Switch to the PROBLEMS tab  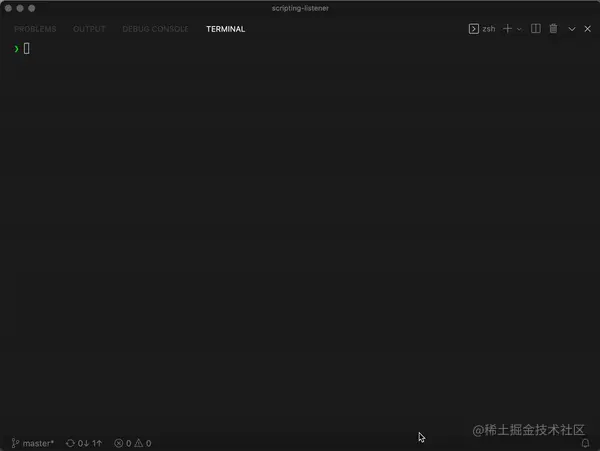(x=35, y=29)
